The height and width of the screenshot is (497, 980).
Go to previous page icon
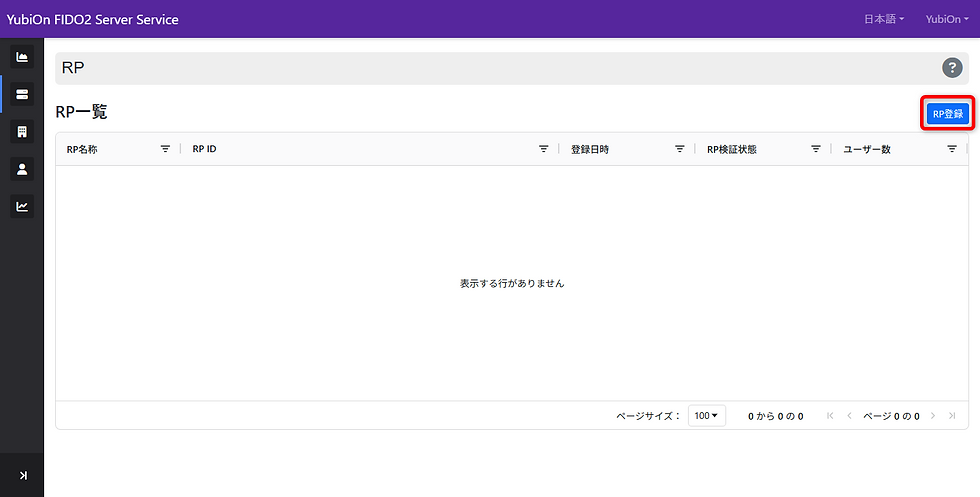point(849,416)
